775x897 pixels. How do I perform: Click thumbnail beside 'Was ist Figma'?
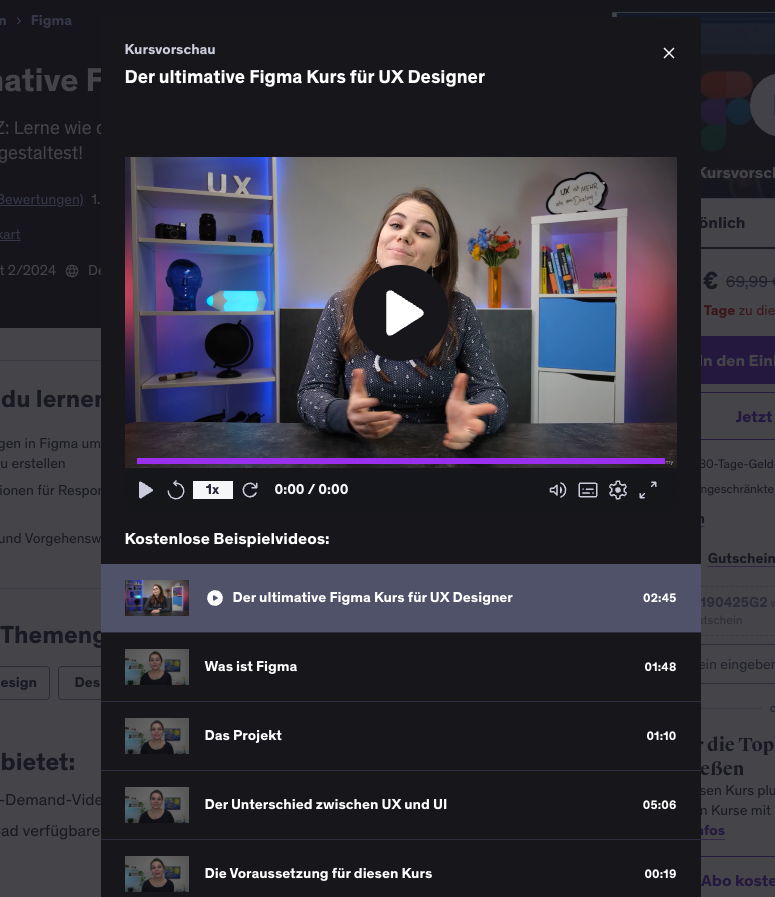click(x=157, y=667)
